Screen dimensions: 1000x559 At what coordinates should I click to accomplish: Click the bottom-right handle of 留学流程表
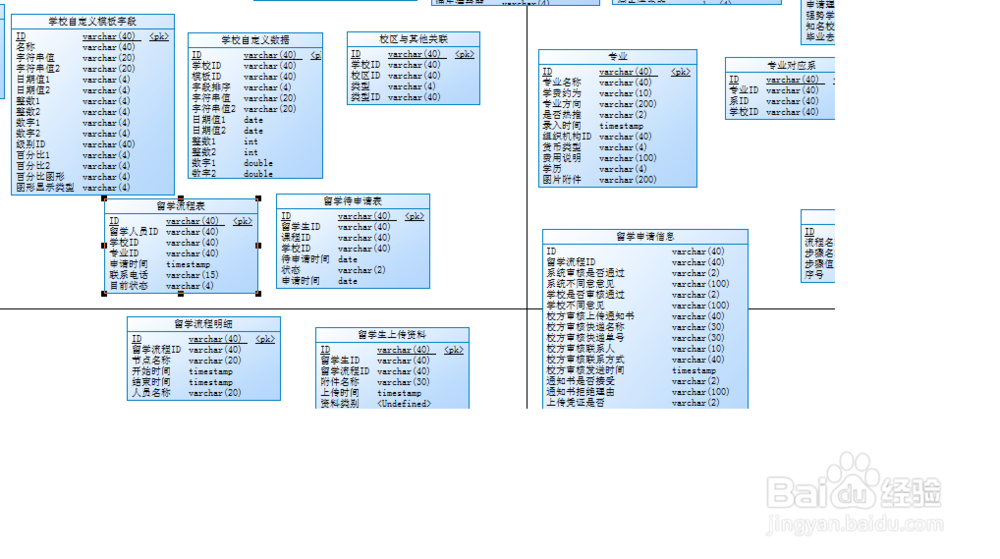pyautogui.click(x=258, y=294)
